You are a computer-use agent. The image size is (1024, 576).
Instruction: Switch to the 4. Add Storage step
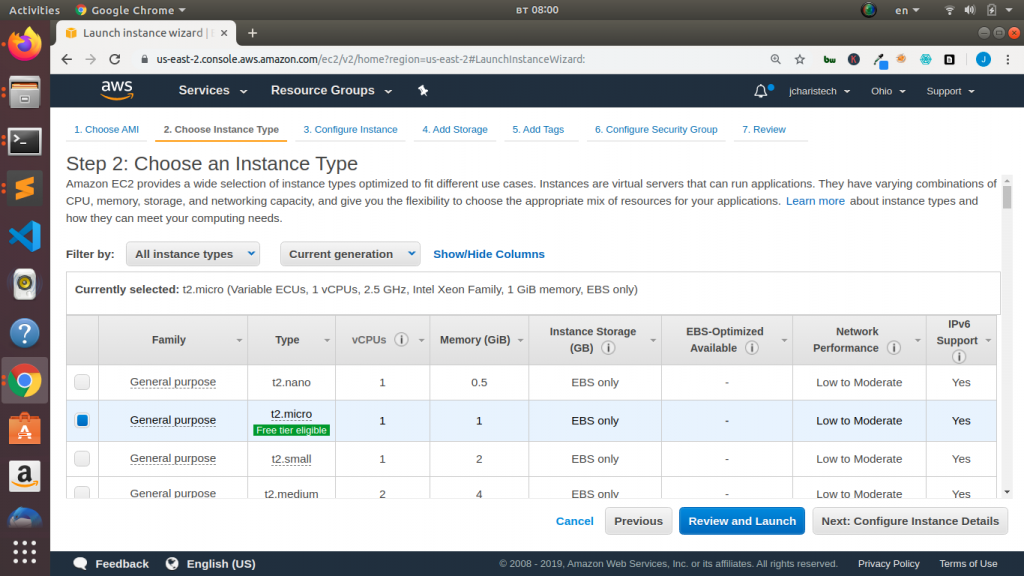point(455,129)
